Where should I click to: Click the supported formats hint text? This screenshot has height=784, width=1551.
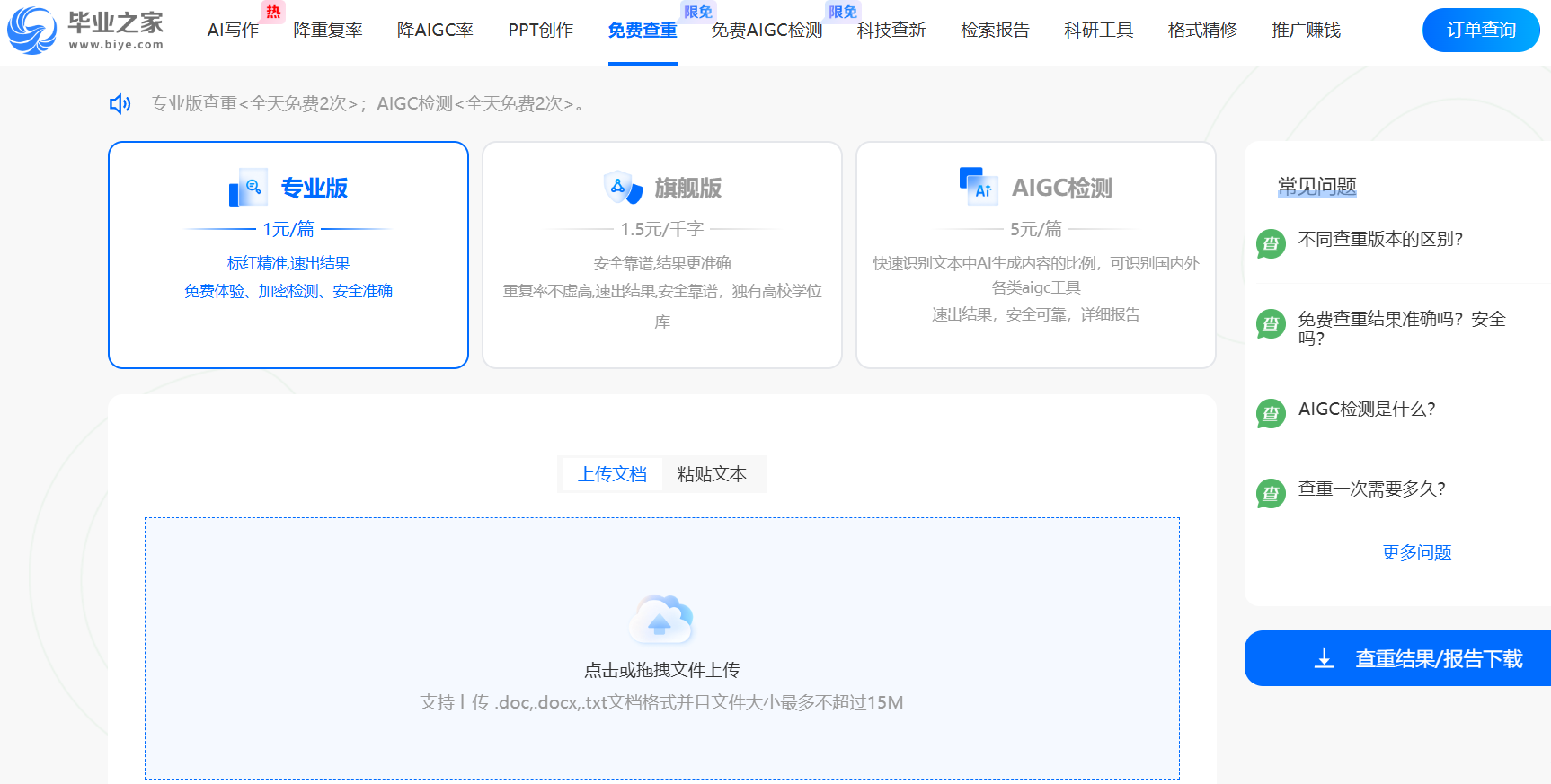point(662,702)
